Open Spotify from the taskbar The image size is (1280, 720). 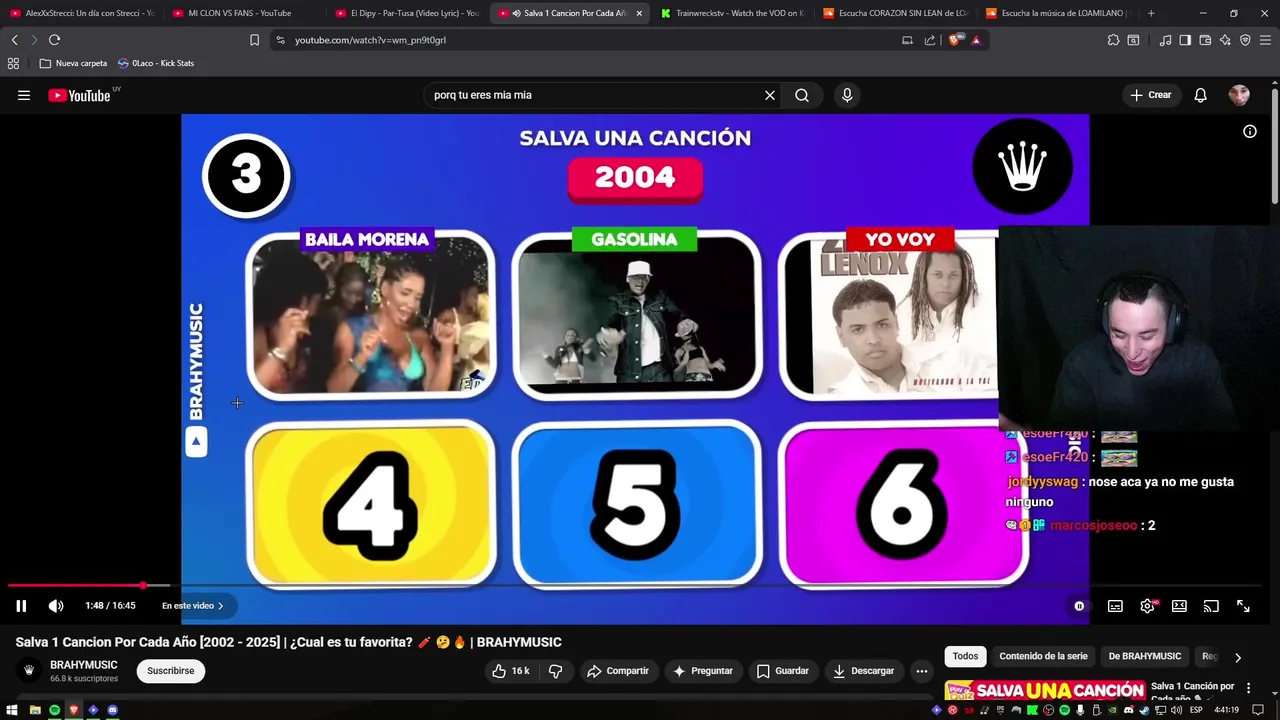(54, 710)
